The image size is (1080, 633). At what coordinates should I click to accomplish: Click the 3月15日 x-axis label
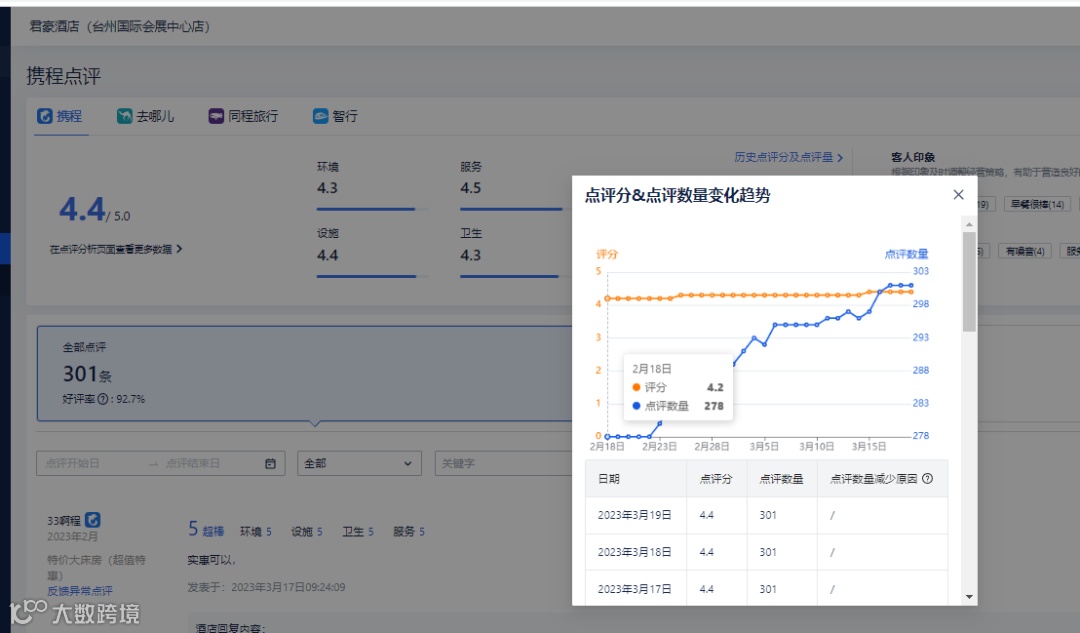pyautogui.click(x=869, y=446)
